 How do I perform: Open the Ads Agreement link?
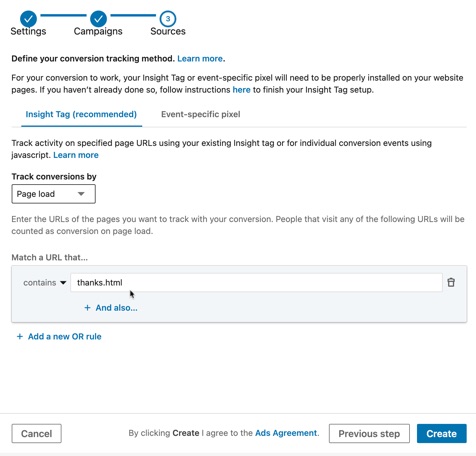tap(286, 433)
